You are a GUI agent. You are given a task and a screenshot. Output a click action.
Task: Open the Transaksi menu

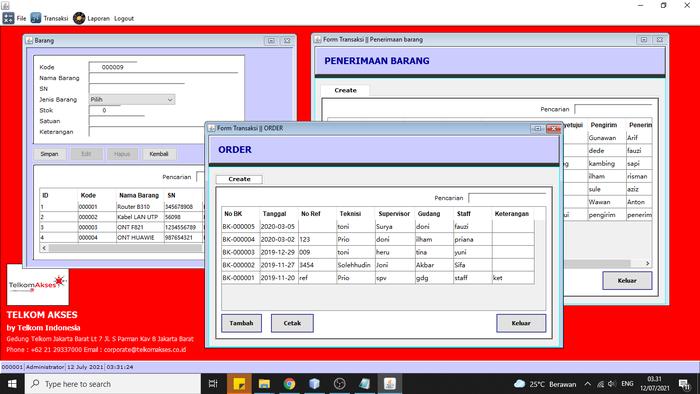(x=55, y=18)
